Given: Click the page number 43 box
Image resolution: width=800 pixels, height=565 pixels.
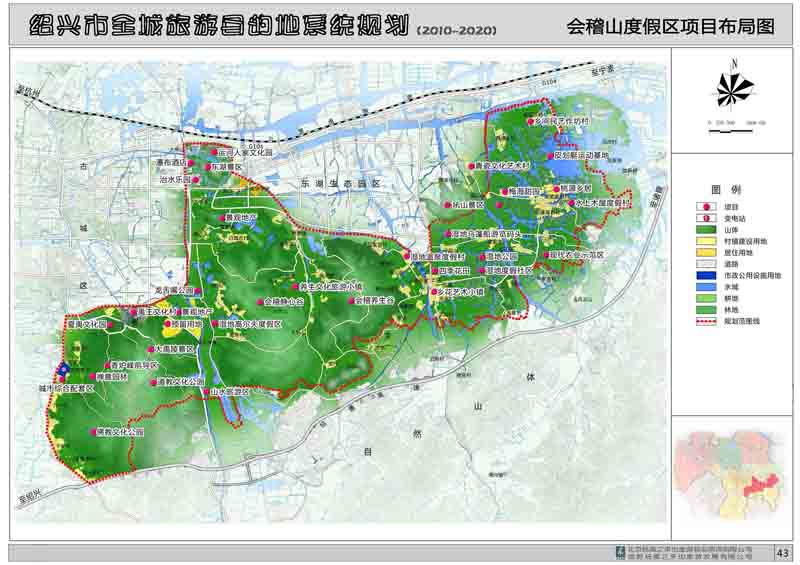Looking at the screenshot, I should point(781,552).
